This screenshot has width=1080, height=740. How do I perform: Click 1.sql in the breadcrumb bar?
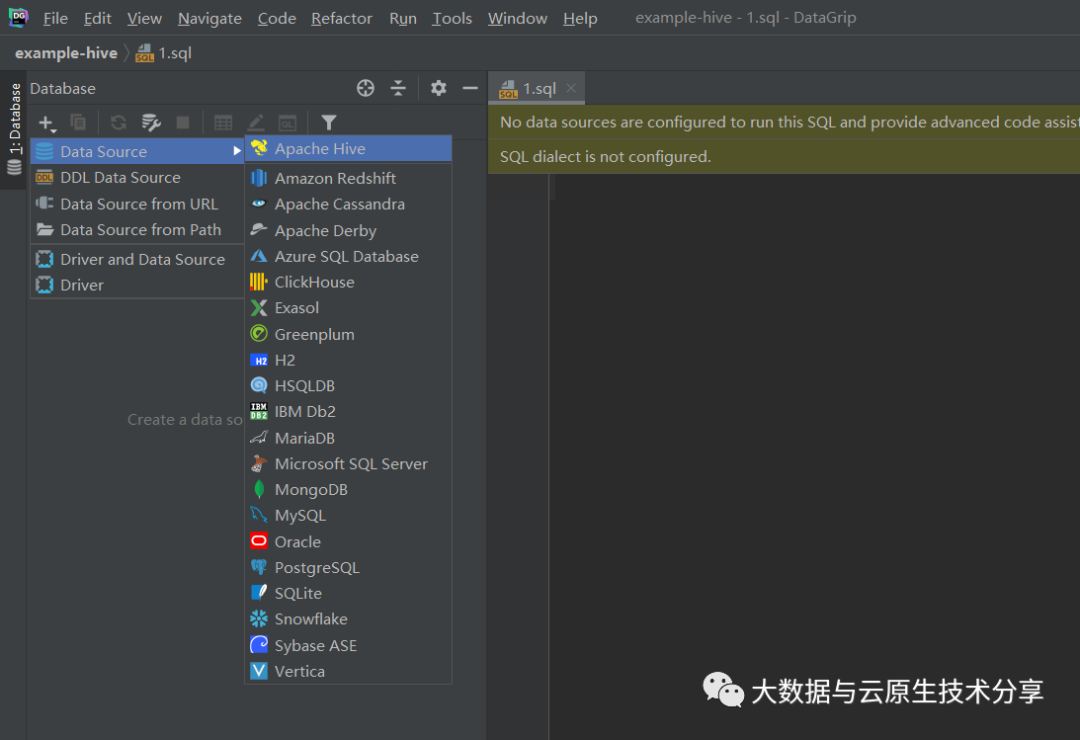pyautogui.click(x=164, y=53)
